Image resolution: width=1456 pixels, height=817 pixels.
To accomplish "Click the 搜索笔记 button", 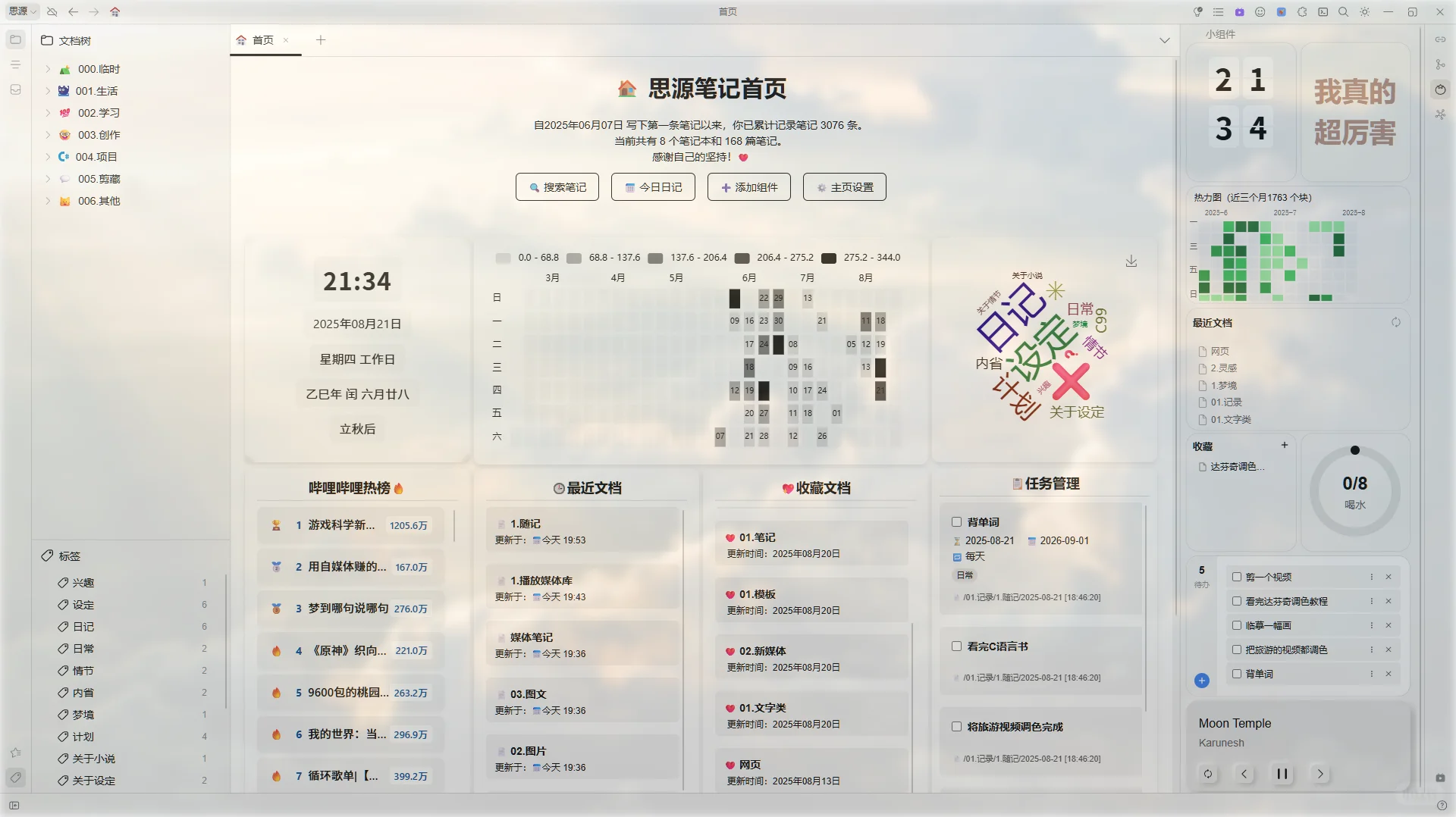I will tap(557, 186).
